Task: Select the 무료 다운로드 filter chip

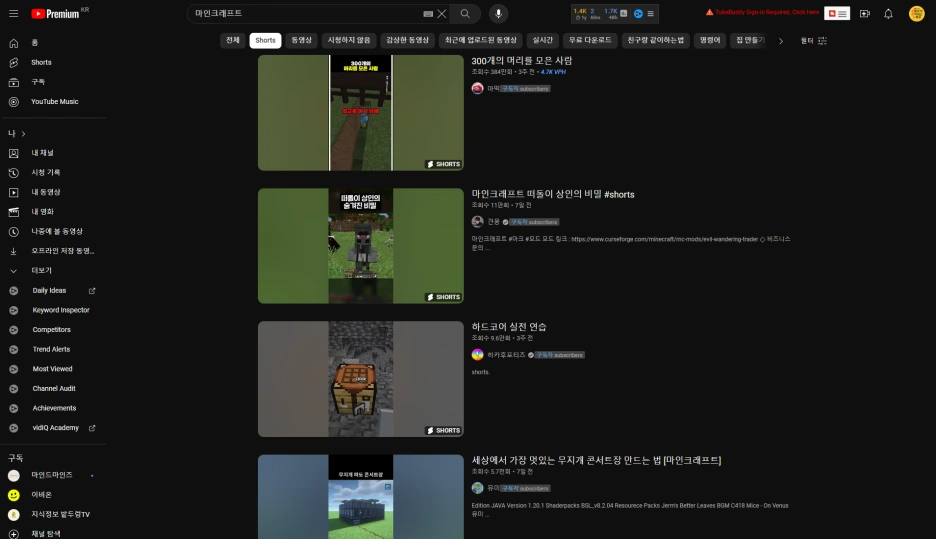Action: pyautogui.click(x=590, y=40)
